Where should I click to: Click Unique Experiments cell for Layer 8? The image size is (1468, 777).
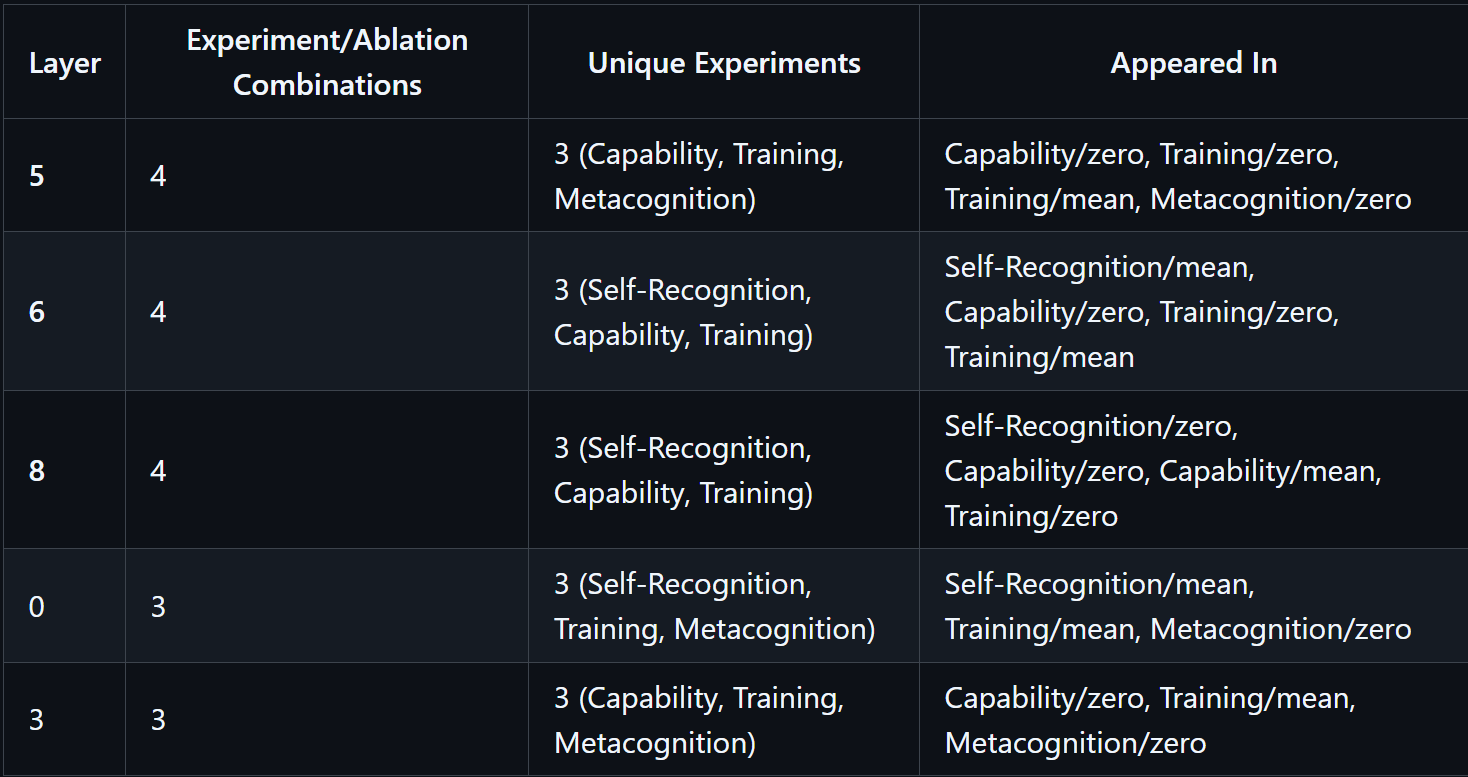[x=724, y=470]
